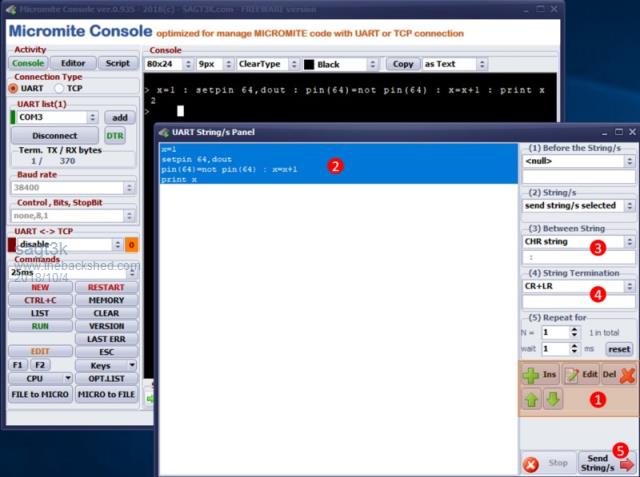This screenshot has height=477, width=640.
Task: Click the orange 0 counter icon
Action: 131,244
